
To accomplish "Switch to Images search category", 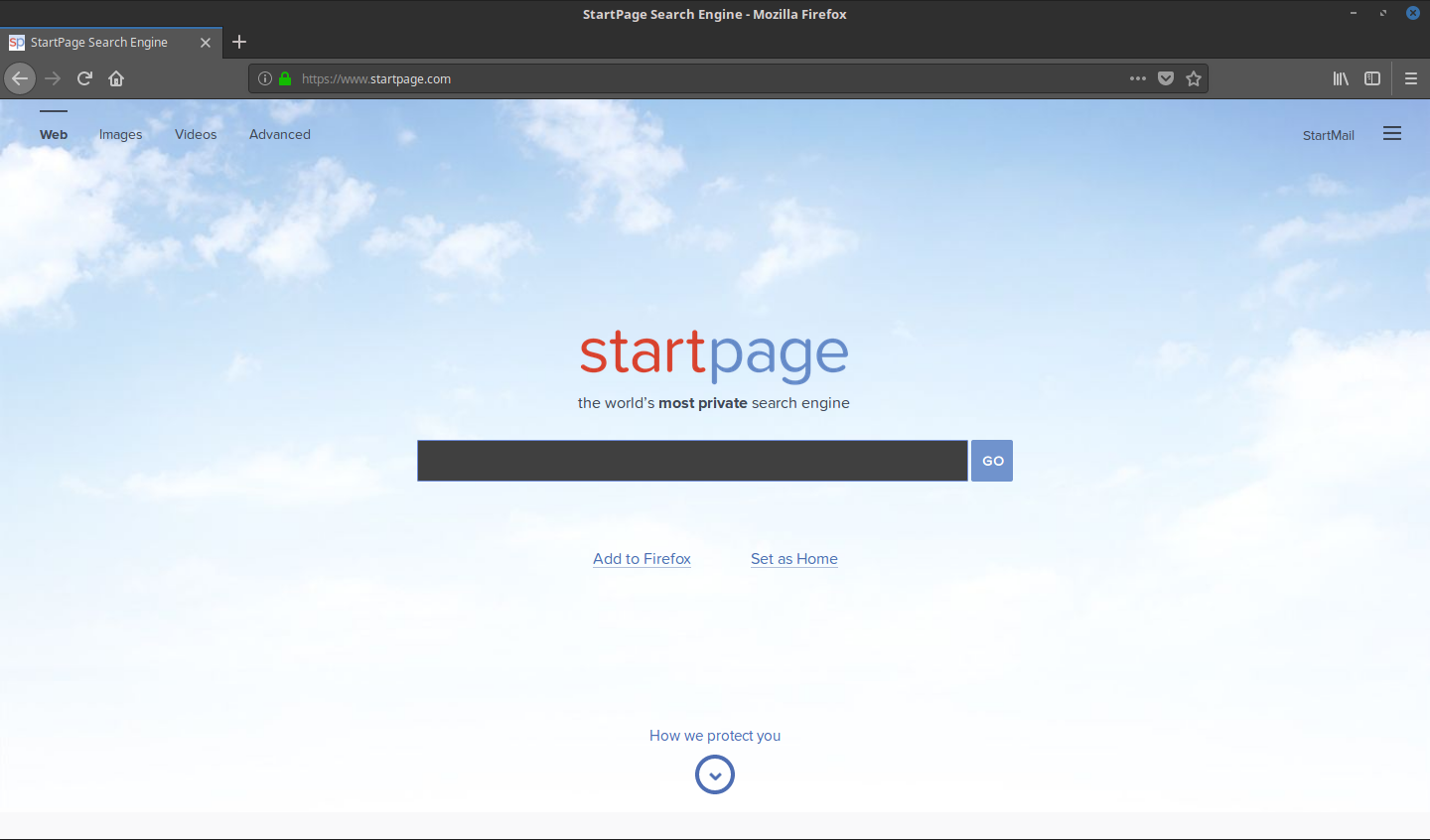I will (x=121, y=135).
